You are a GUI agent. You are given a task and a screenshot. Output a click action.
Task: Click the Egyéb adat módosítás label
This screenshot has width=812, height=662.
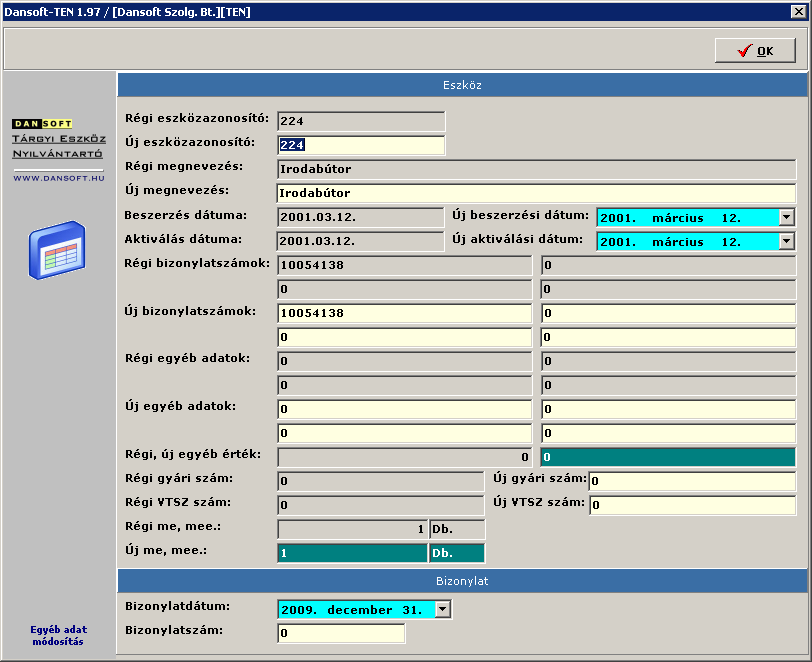click(59, 636)
